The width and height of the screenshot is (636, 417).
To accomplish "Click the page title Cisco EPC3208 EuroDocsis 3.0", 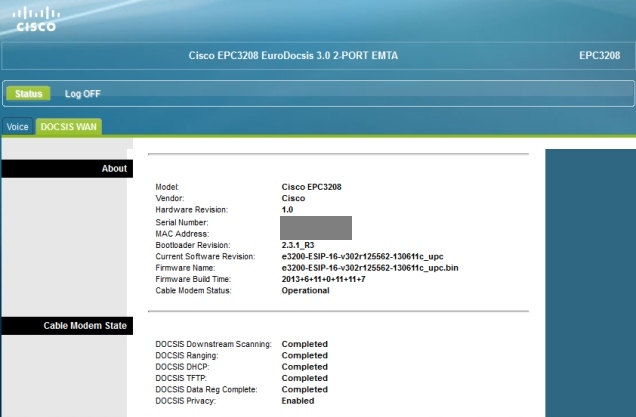I will coord(293,56).
